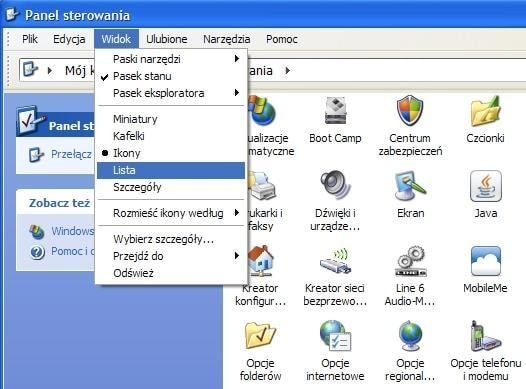The width and height of the screenshot is (526, 389).
Task: Click the Panel sterowania sidebar header icon
Action: click(x=30, y=120)
